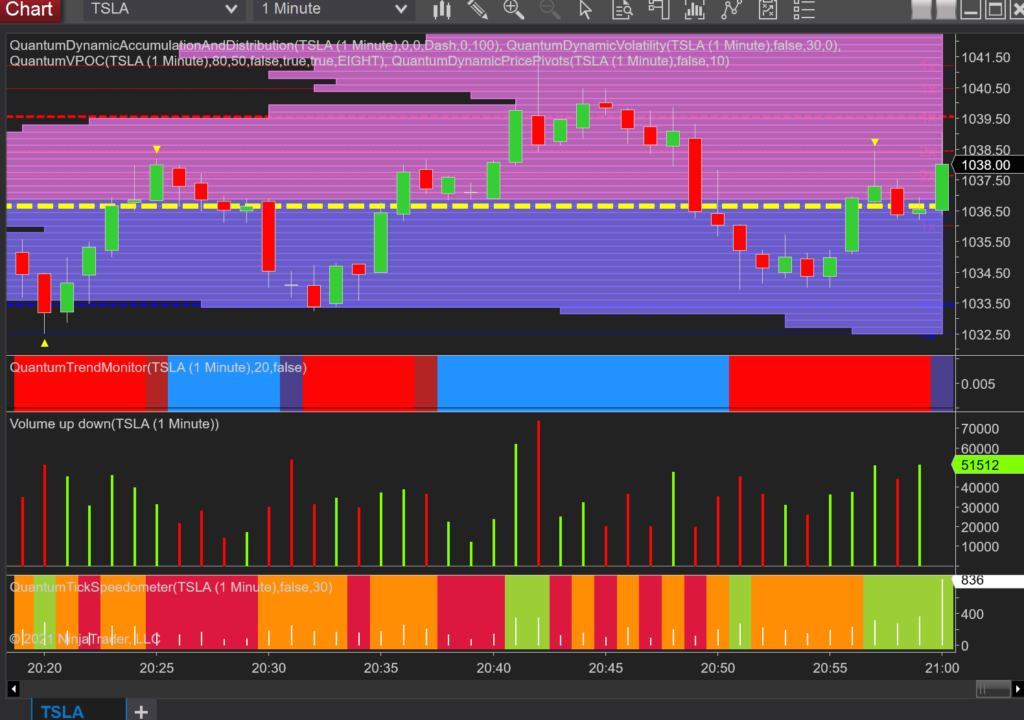Viewport: 1024px width, 720px height.
Task: Click the greyed Zoom Out magnifier icon
Action: (549, 9)
